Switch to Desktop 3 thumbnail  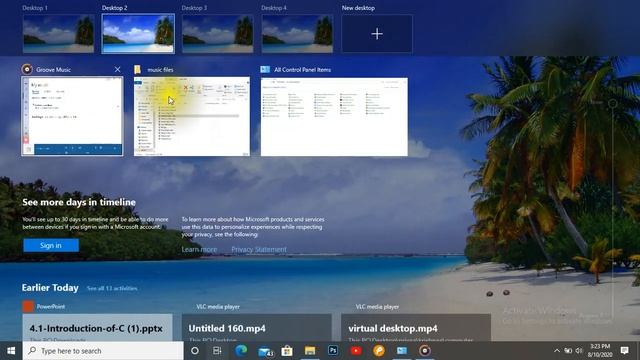click(x=218, y=34)
